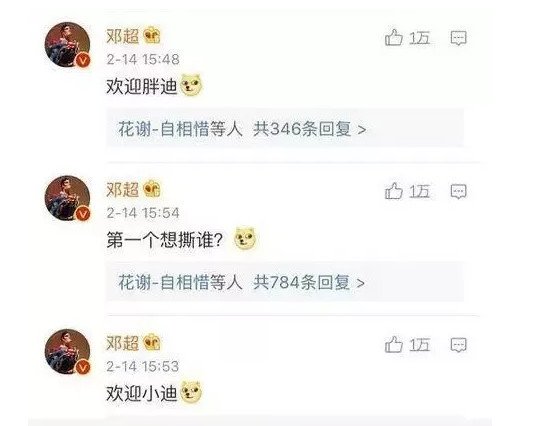Reply to the 欢迎小迪 comment via bubble icon
This screenshot has width=536, height=426.
(458, 345)
